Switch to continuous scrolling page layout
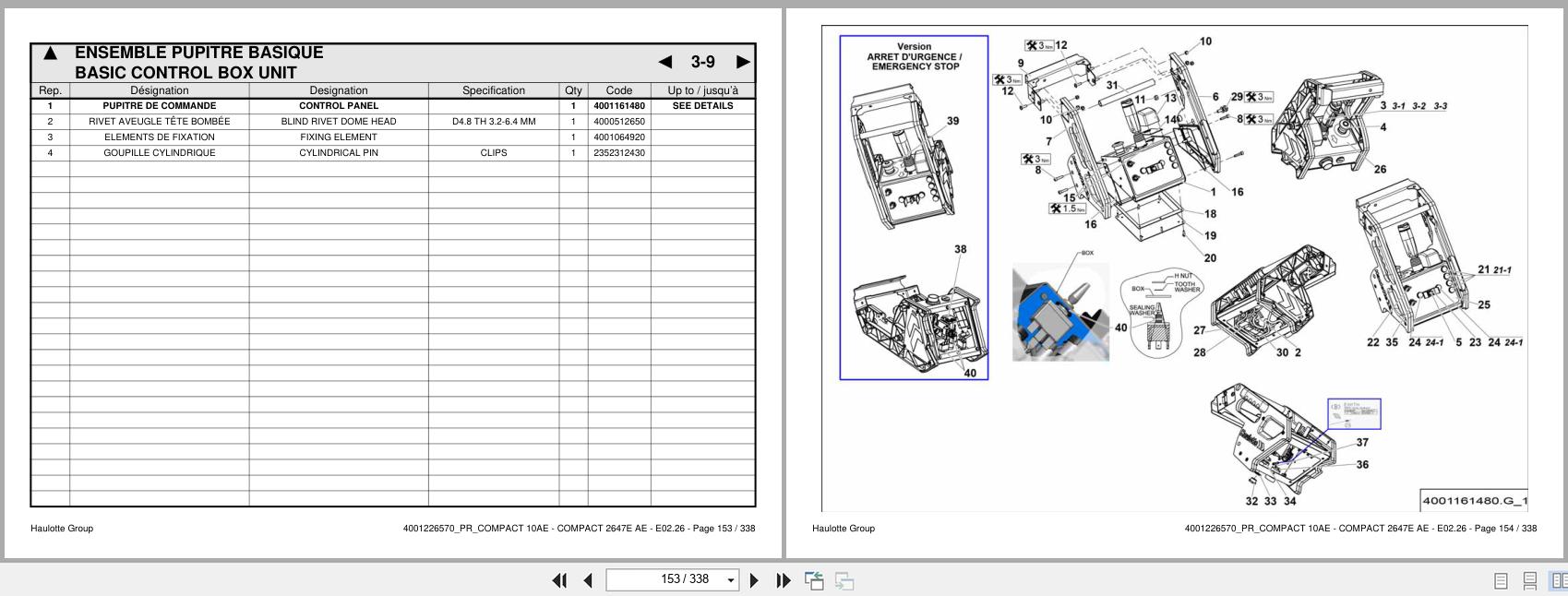 tap(1530, 580)
